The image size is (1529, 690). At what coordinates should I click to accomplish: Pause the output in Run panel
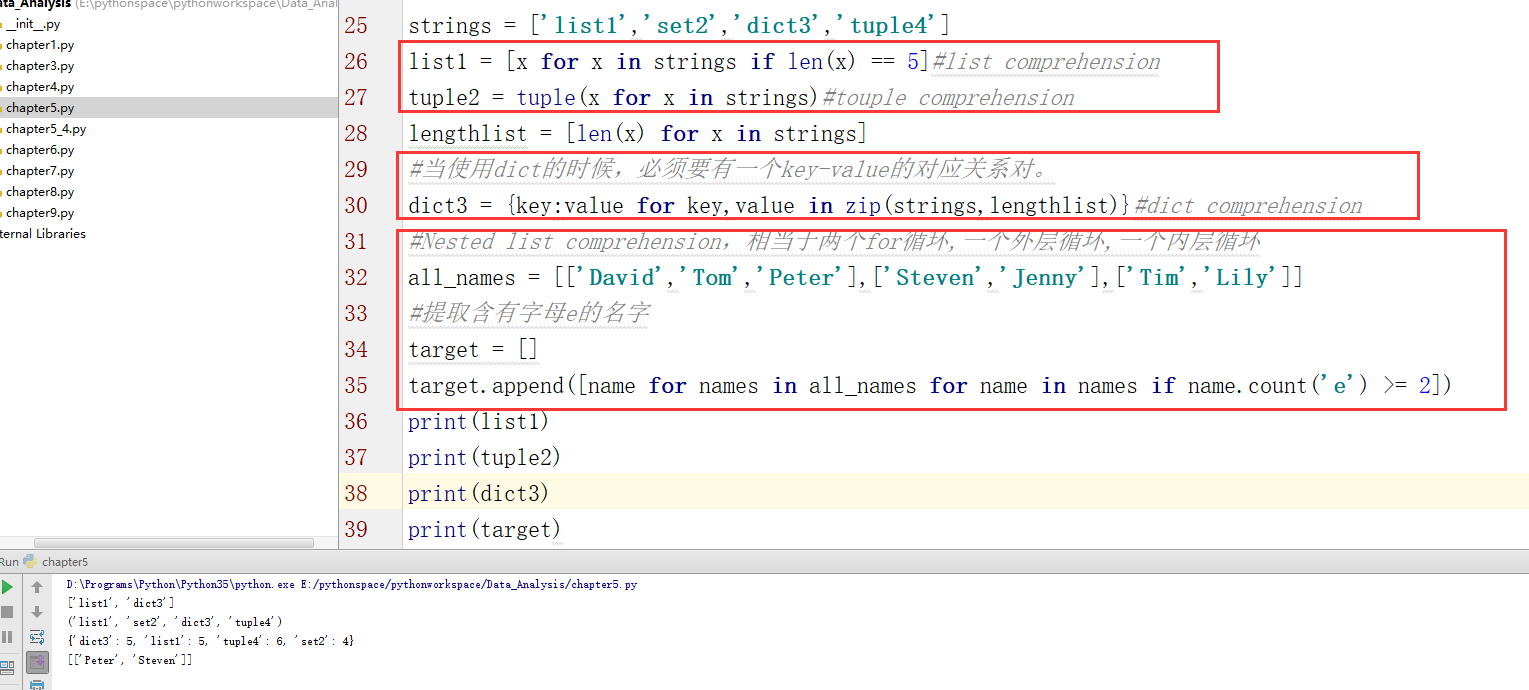click(x=7, y=637)
